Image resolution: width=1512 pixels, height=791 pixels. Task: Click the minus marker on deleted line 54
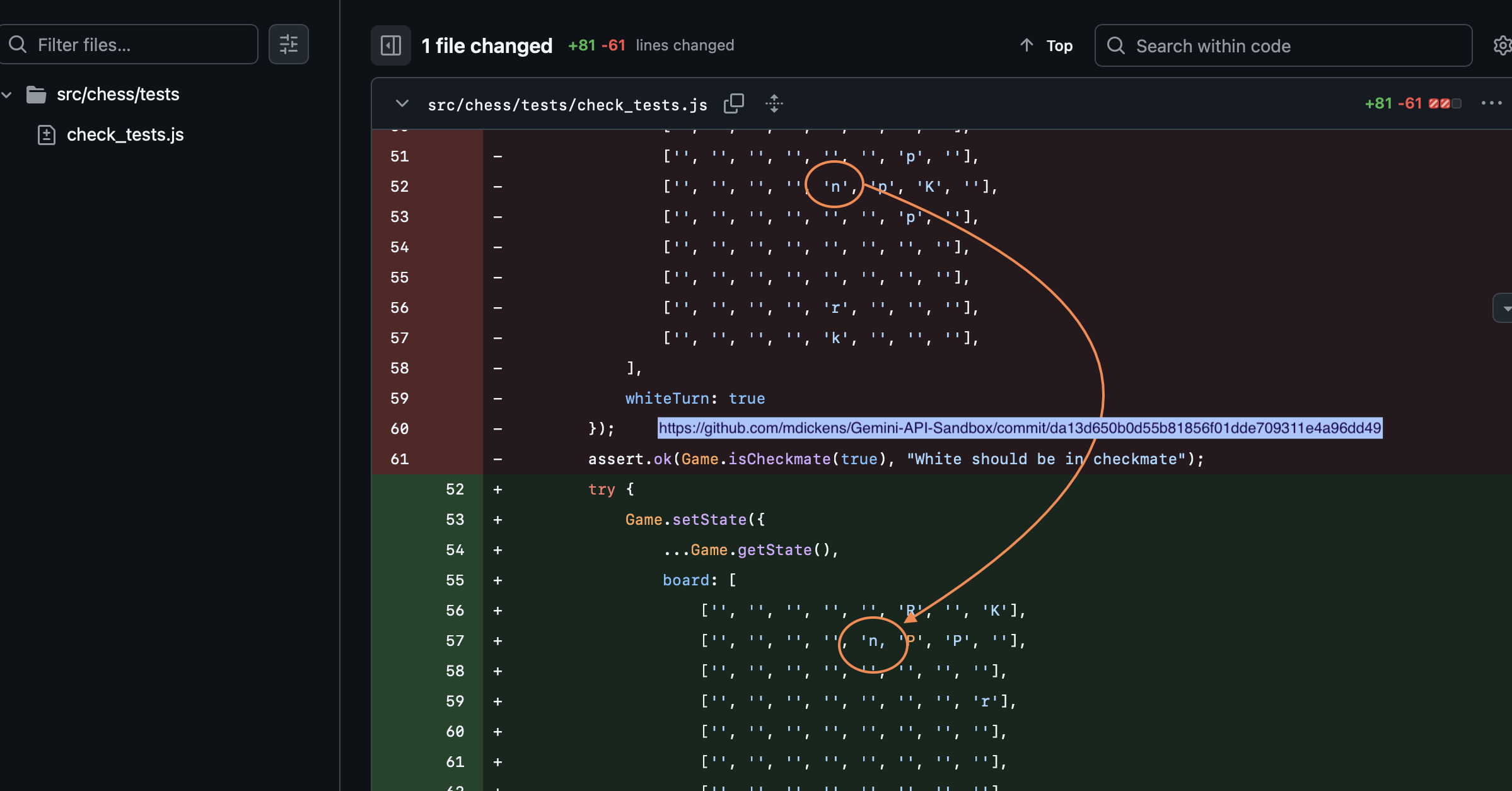498,247
